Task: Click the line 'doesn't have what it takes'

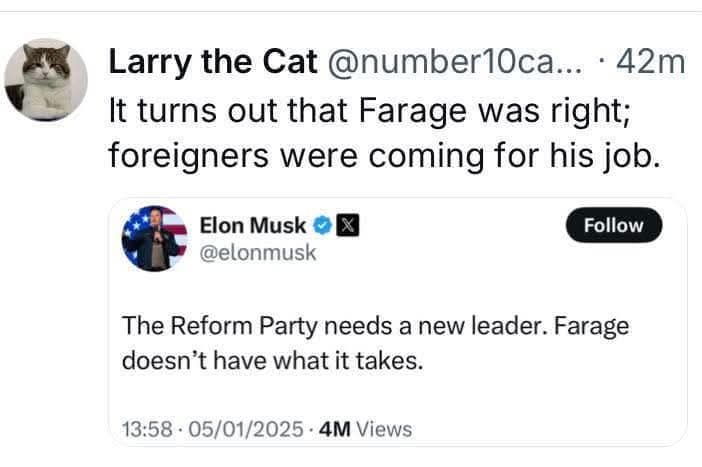Action: (x=272, y=359)
